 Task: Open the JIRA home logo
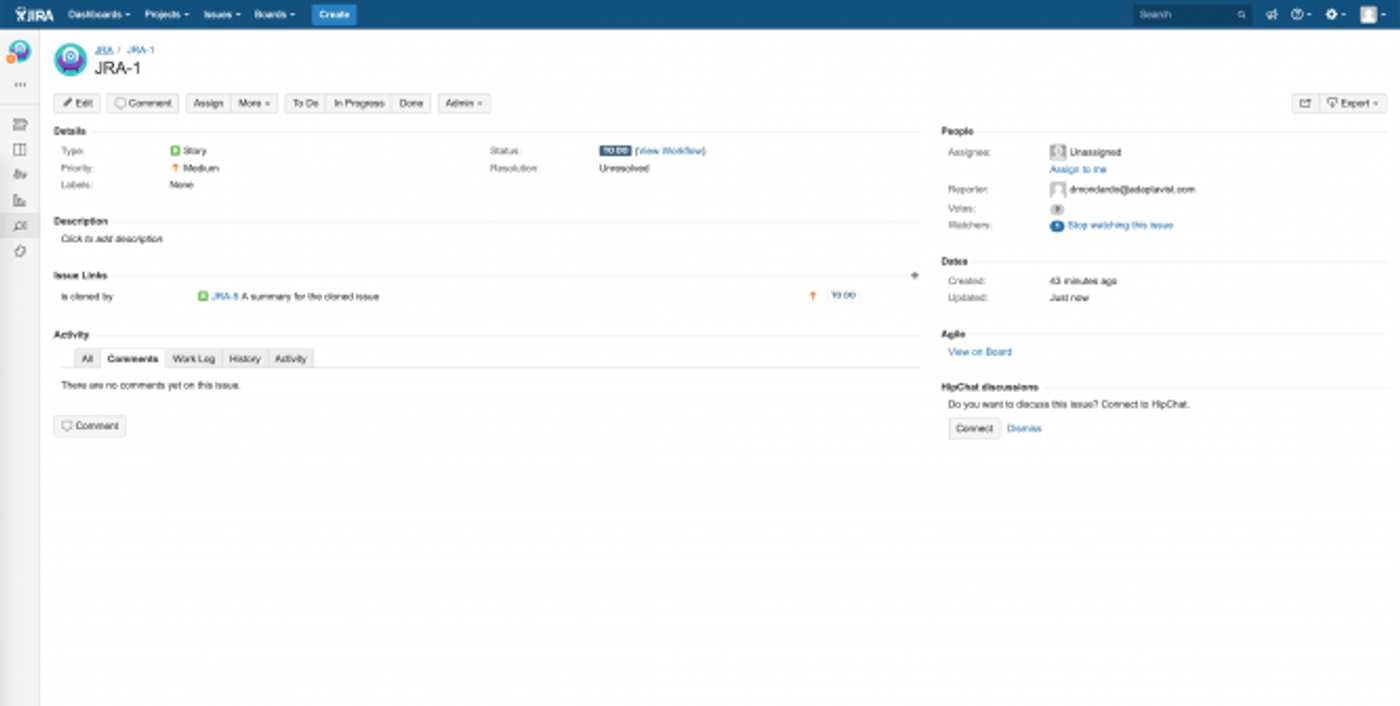pyautogui.click(x=33, y=14)
